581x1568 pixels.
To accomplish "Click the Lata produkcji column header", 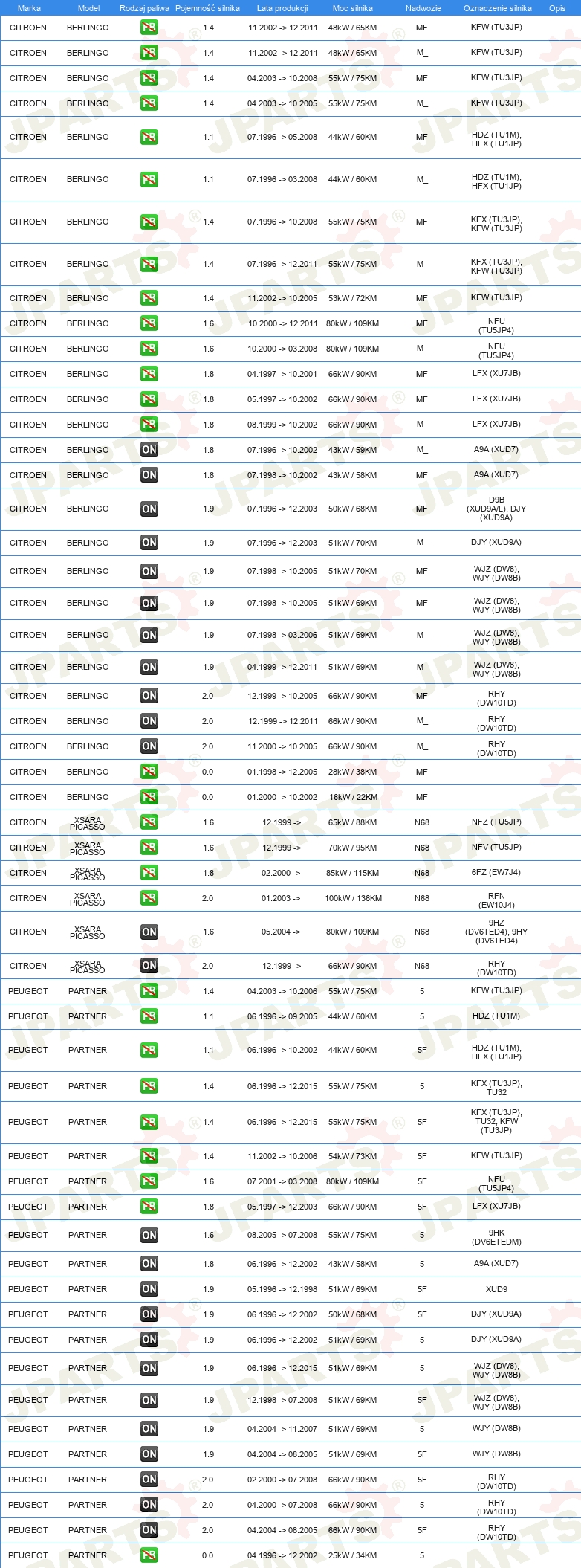I will pos(282,8).
